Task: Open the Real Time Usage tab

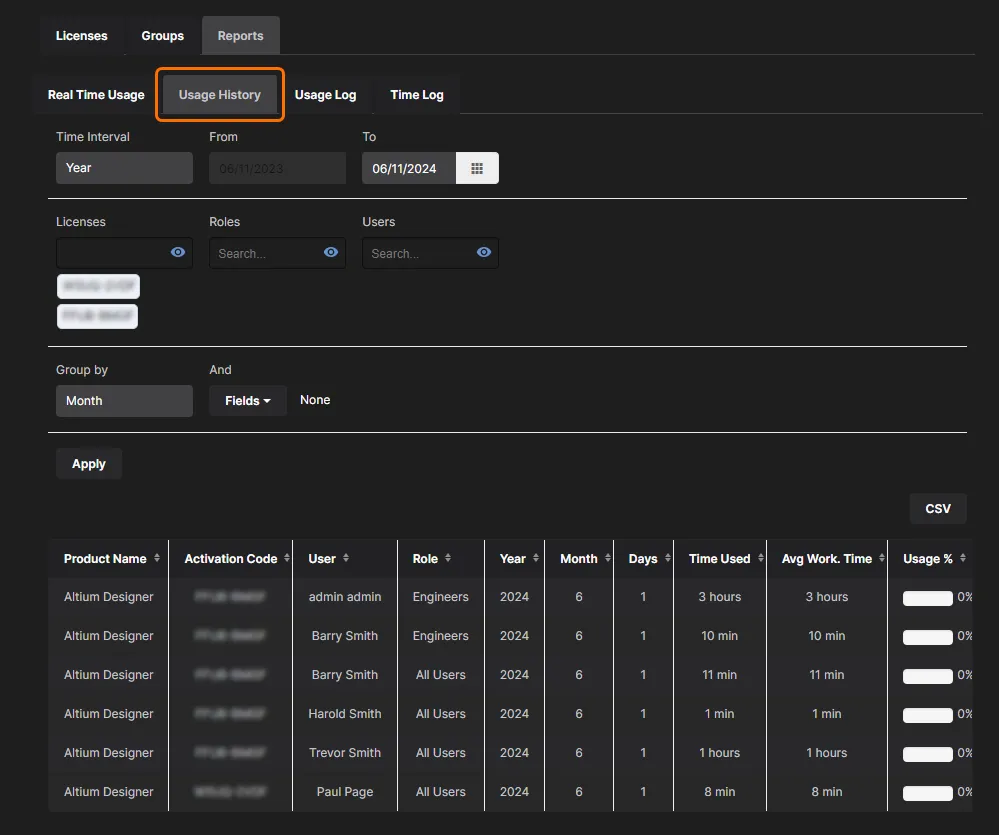Action: point(96,95)
